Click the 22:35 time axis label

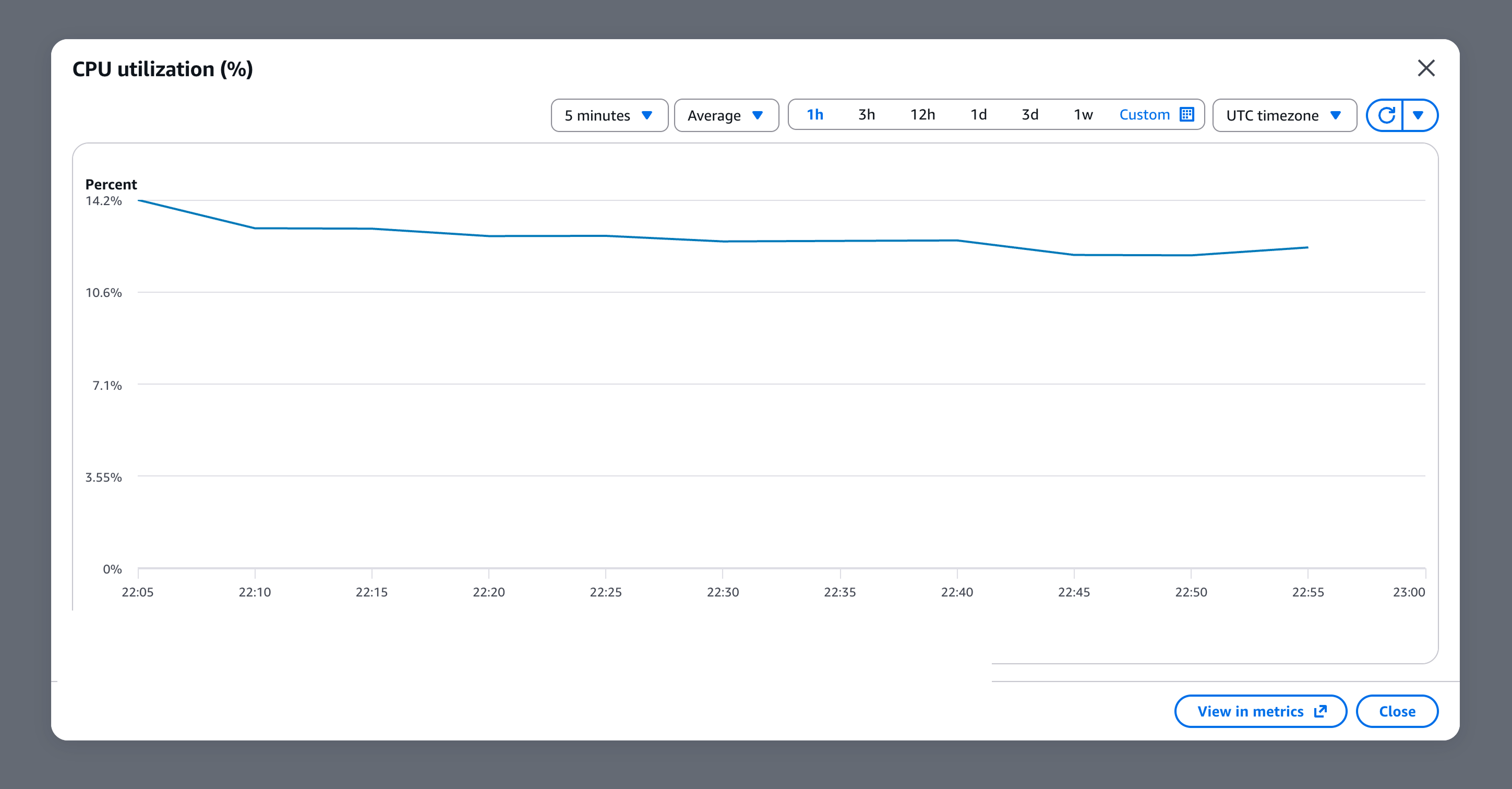840,592
